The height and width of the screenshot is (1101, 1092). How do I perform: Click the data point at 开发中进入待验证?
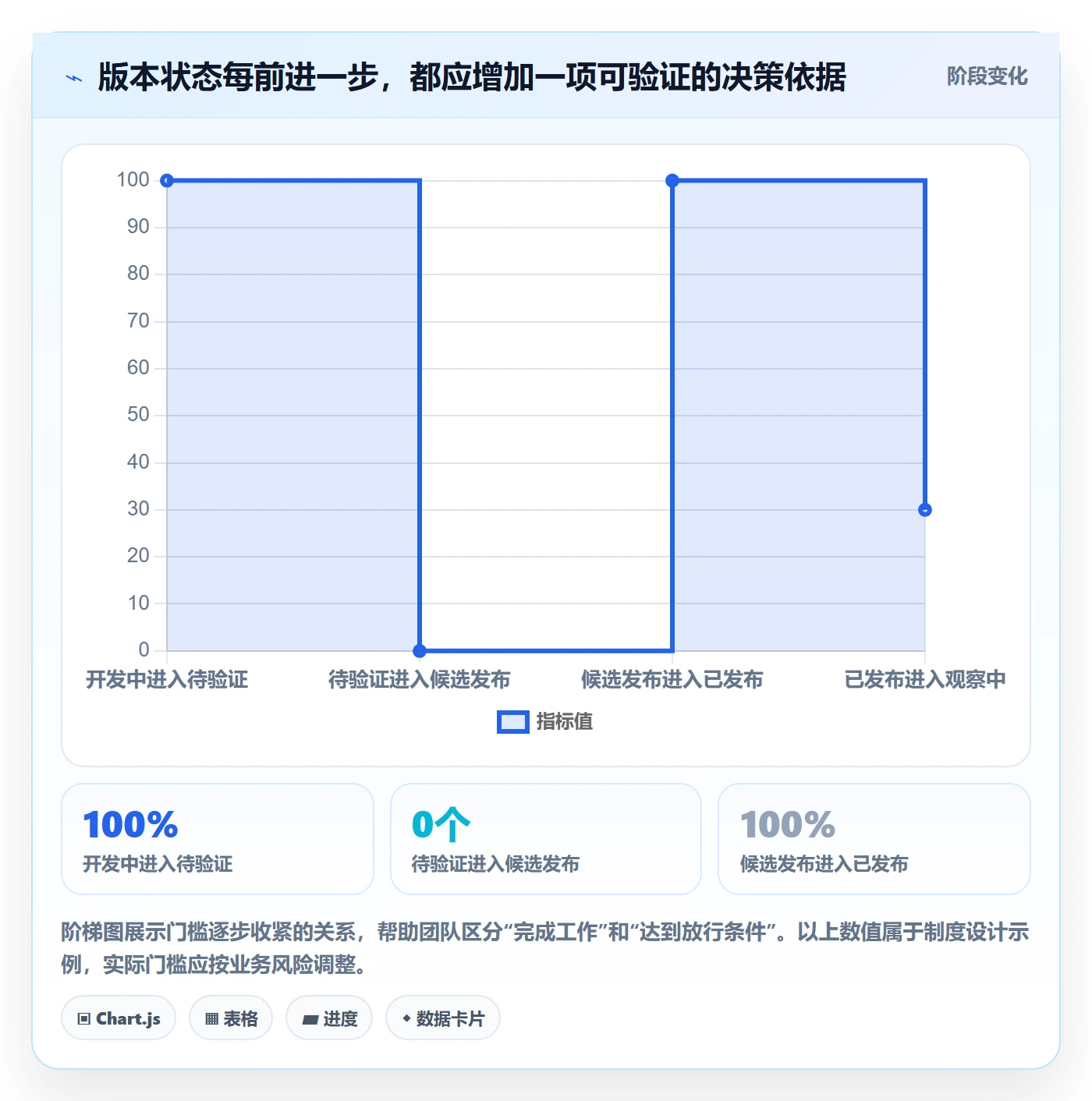(167, 181)
